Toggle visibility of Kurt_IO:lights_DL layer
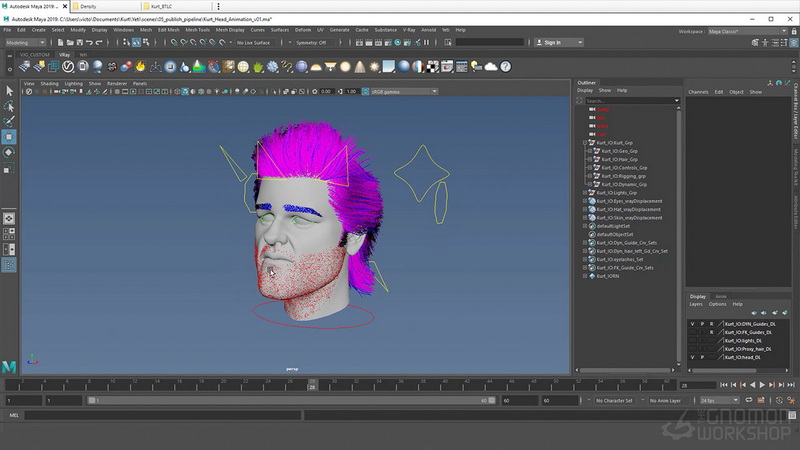The image size is (800, 450). [x=692, y=341]
